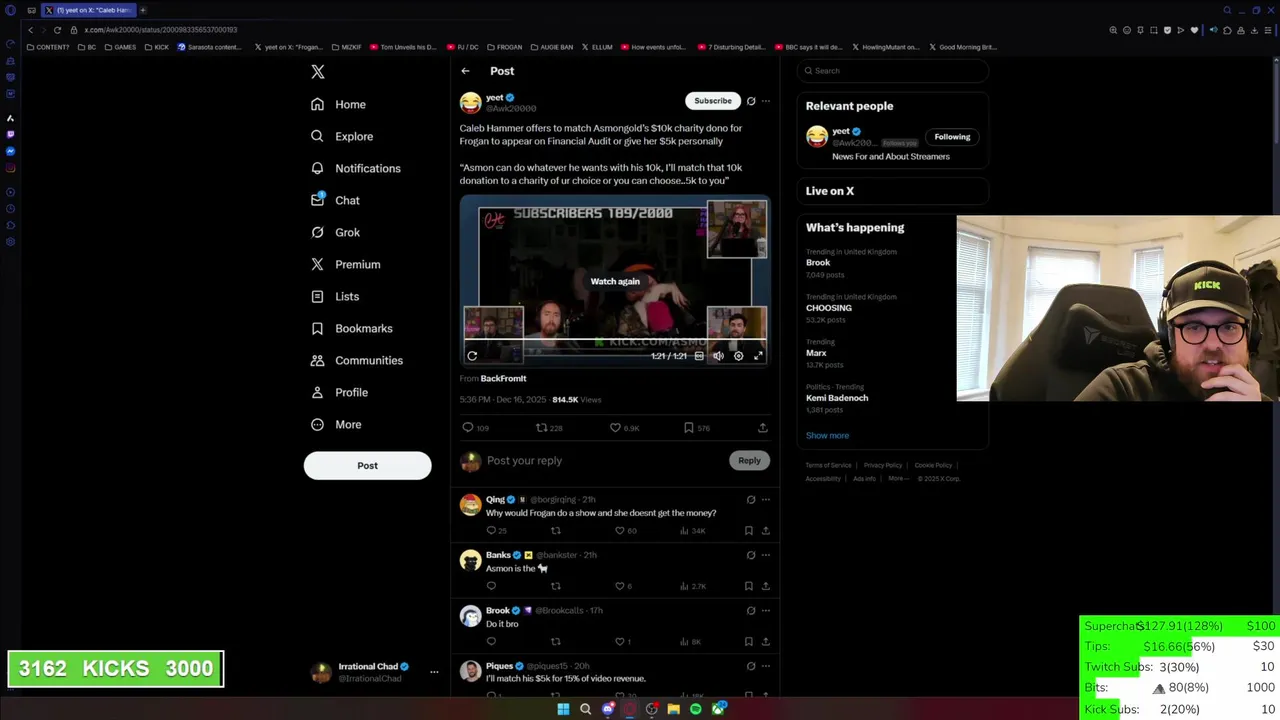The height and width of the screenshot is (720, 1280).
Task: Go to the X Home page
Action: click(338, 104)
